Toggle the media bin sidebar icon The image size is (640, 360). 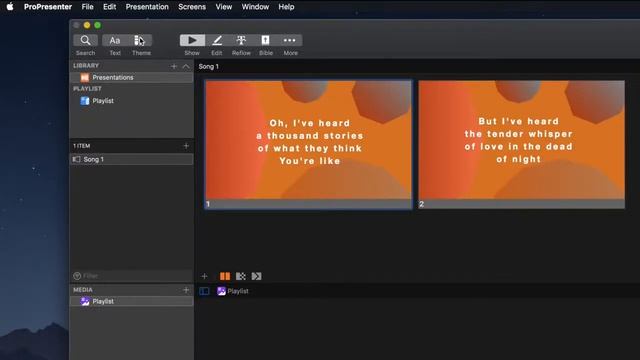coord(204,291)
